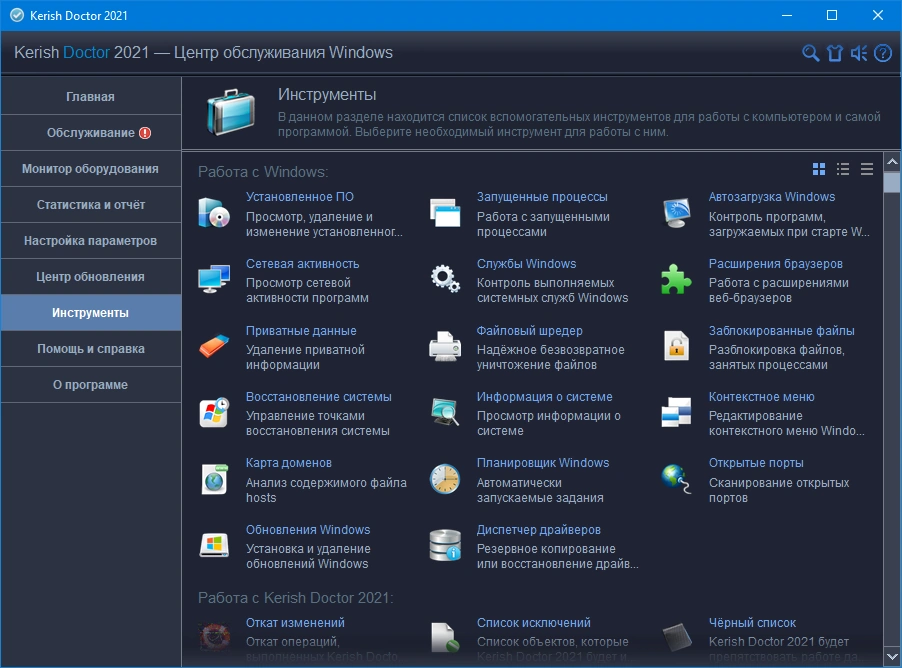Click the skin (shirt) icon in header
The height and width of the screenshot is (668, 902).
(835, 54)
